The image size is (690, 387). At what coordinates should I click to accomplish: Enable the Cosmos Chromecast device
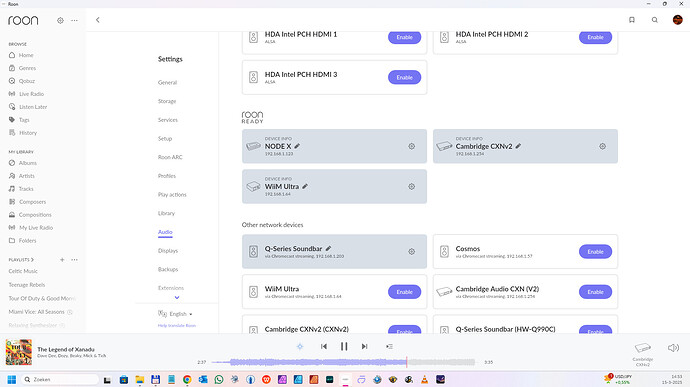tap(595, 252)
